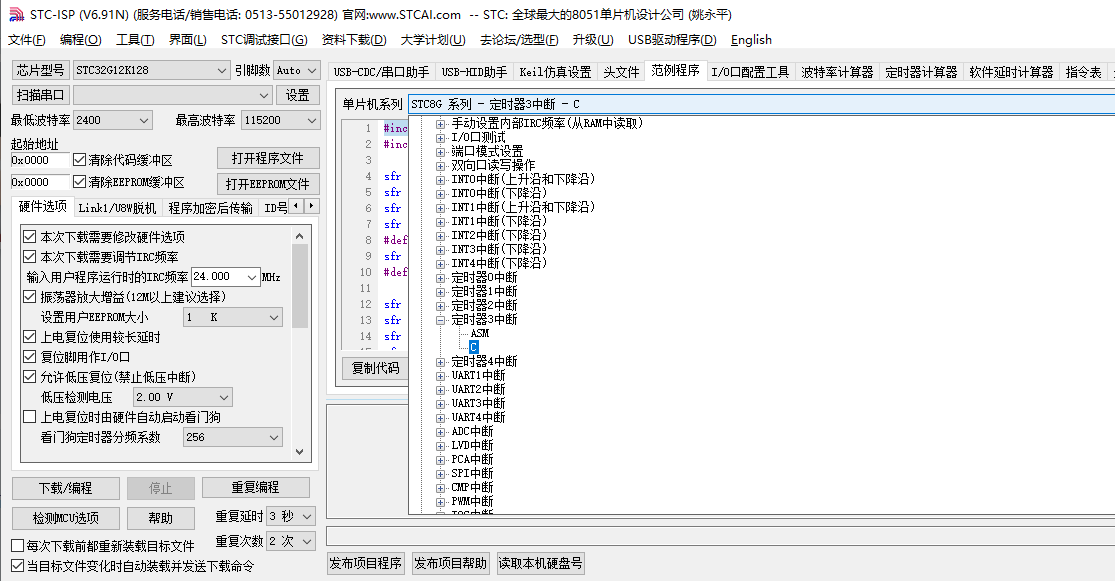Select the ASM item under 定时器3中断
Image resolution: width=1115 pixels, height=581 pixels.
point(479,333)
